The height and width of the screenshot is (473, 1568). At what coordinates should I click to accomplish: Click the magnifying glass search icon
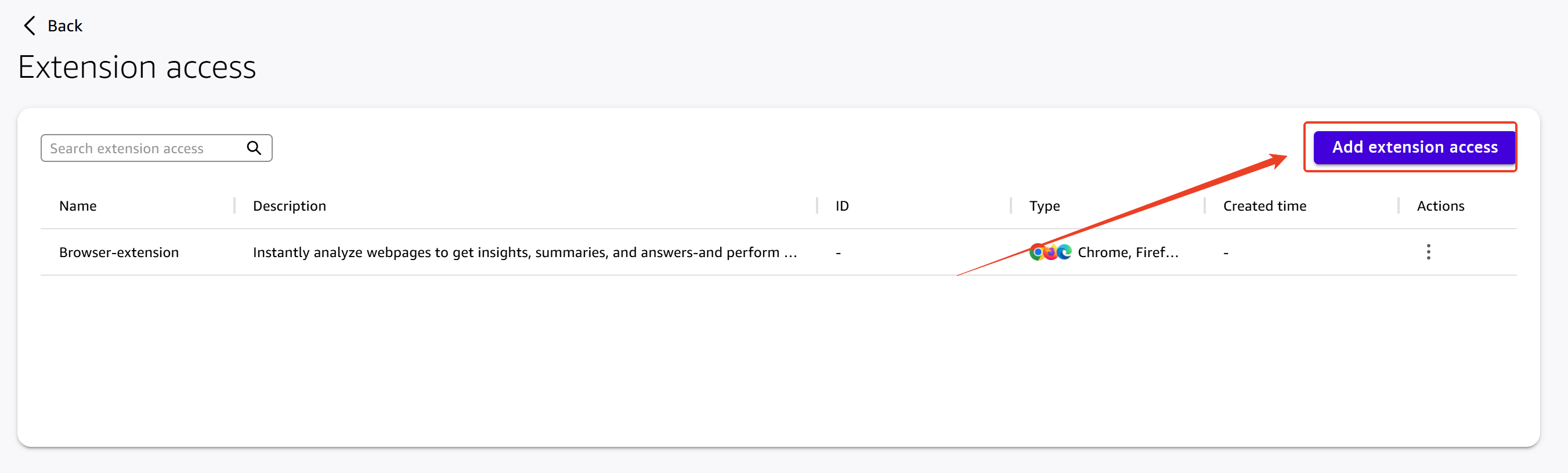(x=254, y=148)
